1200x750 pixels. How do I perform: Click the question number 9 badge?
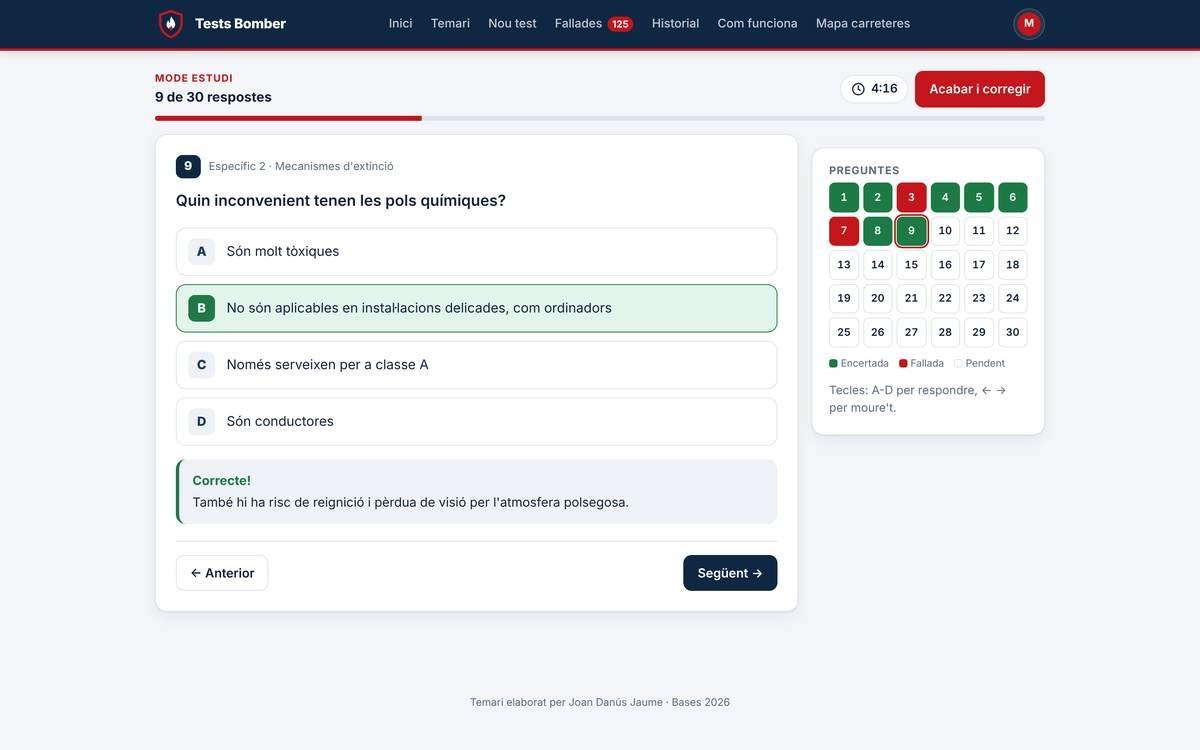[188, 166]
